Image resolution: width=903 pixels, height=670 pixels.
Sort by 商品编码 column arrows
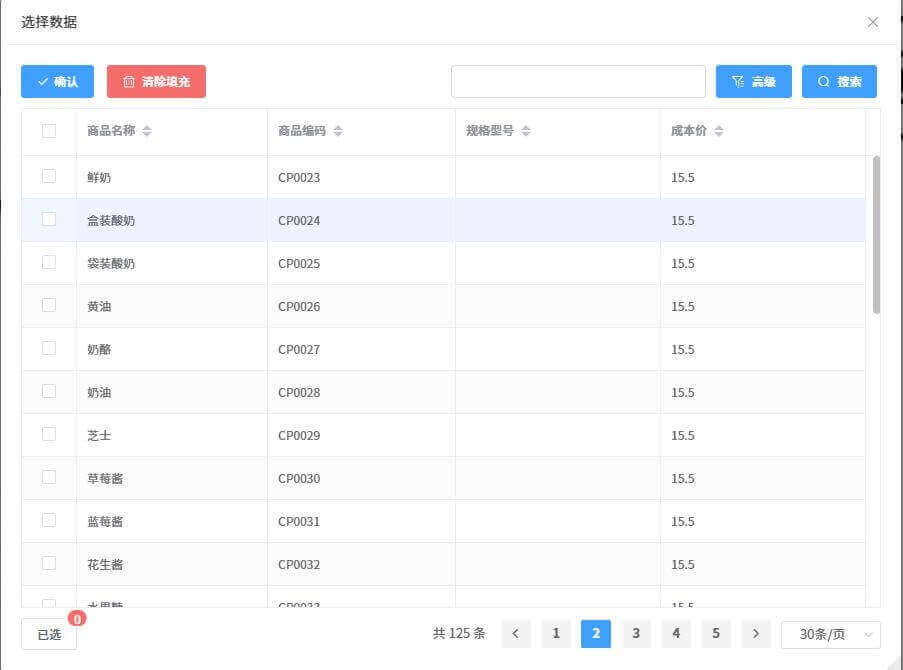[x=338, y=131]
